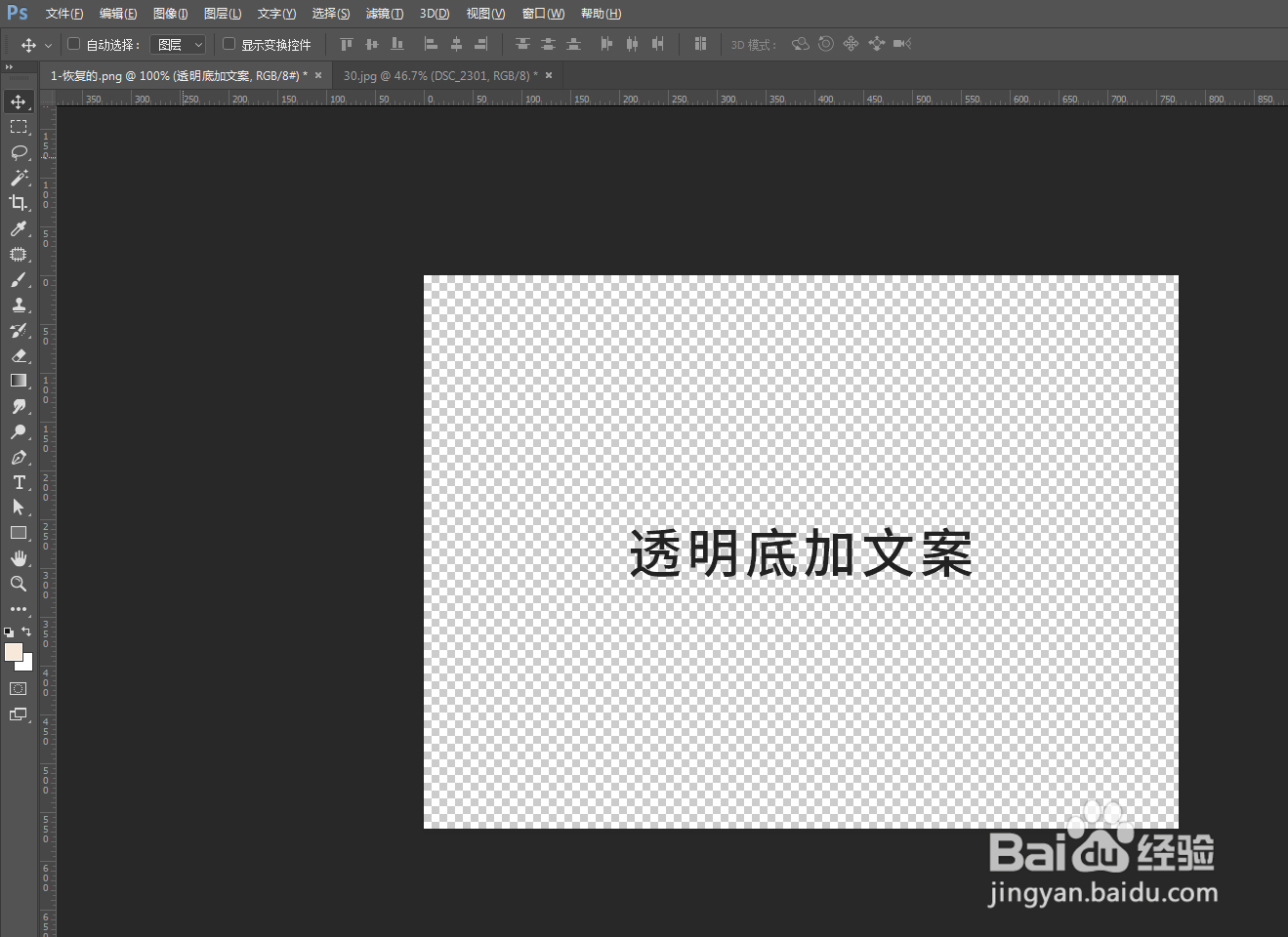
Task: Enable the 显示变换控件 checkbox
Action: [229, 44]
